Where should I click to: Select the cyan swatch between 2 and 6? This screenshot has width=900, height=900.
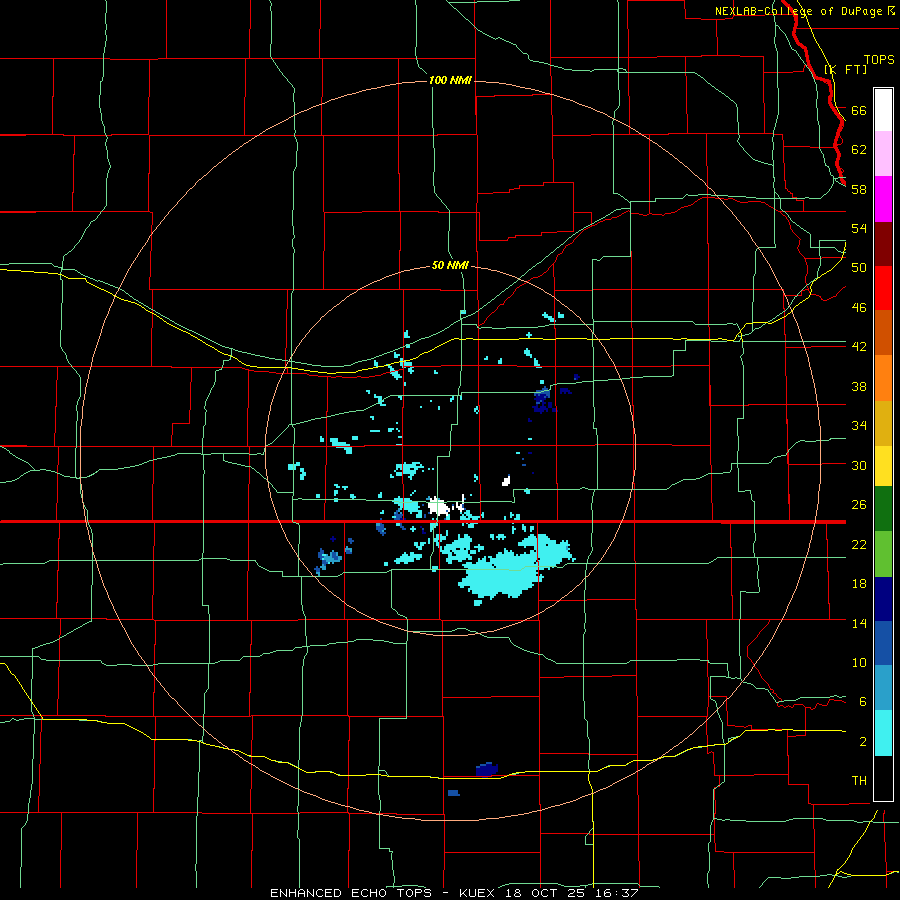883,733
